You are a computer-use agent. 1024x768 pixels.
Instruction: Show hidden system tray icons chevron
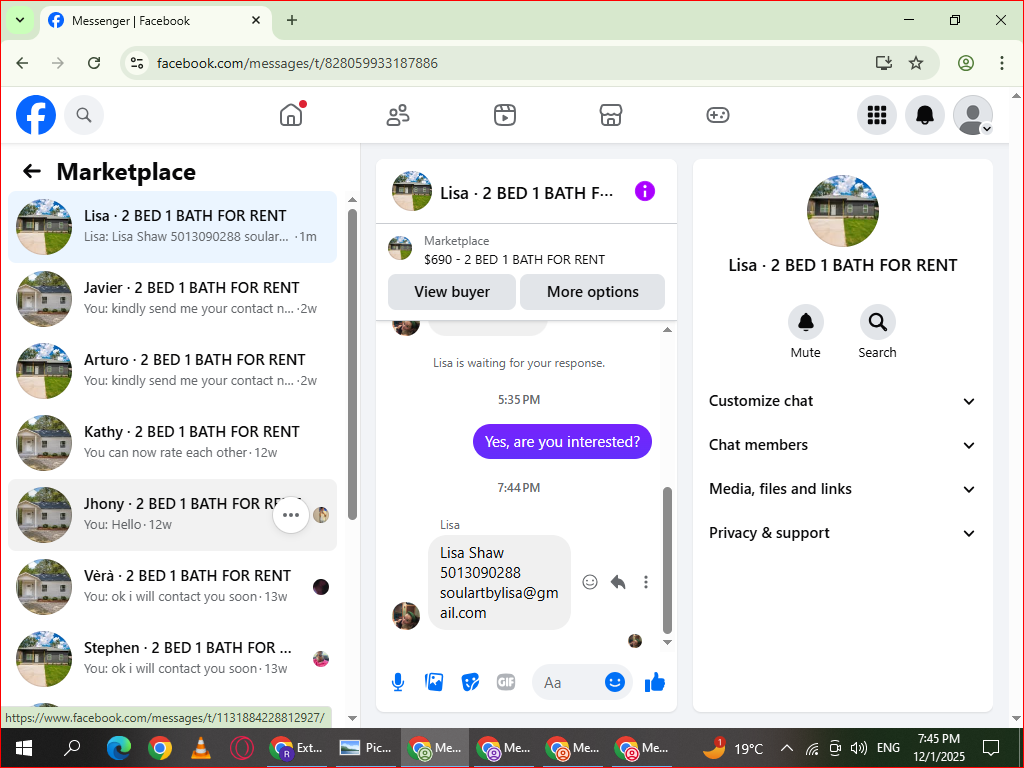click(787, 748)
